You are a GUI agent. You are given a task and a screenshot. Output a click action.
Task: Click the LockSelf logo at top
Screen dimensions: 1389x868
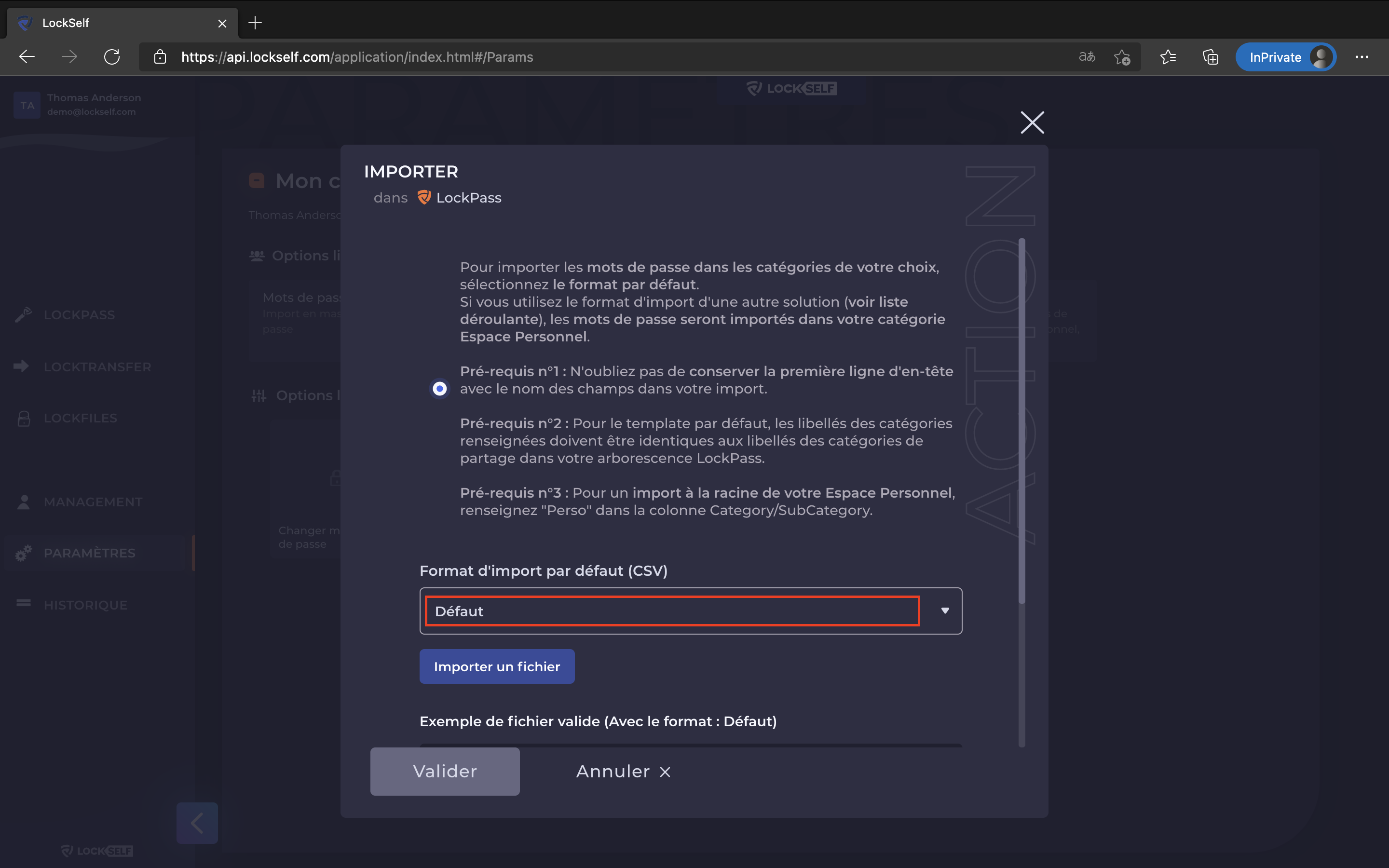click(791, 88)
